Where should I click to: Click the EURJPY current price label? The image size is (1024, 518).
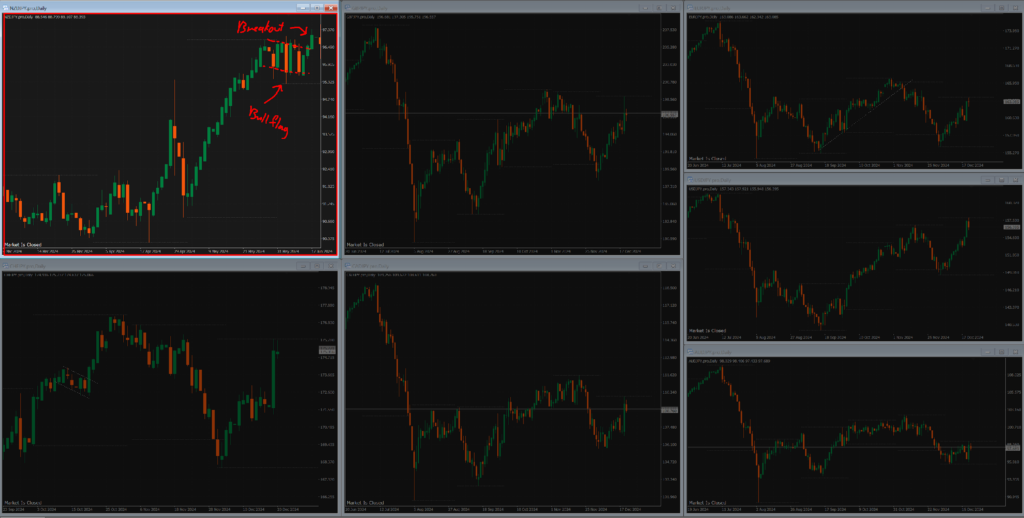(1012, 101)
